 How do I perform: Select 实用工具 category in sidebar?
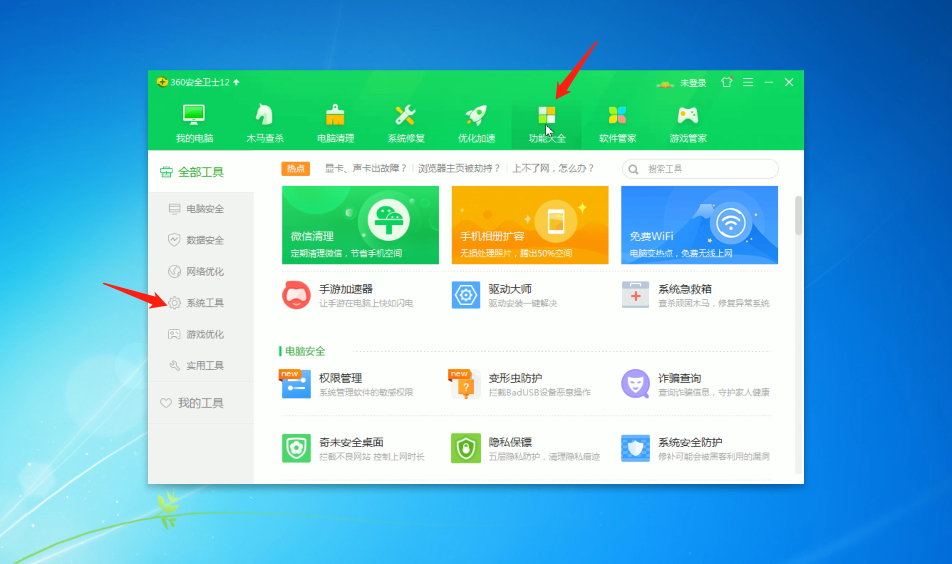click(x=201, y=365)
